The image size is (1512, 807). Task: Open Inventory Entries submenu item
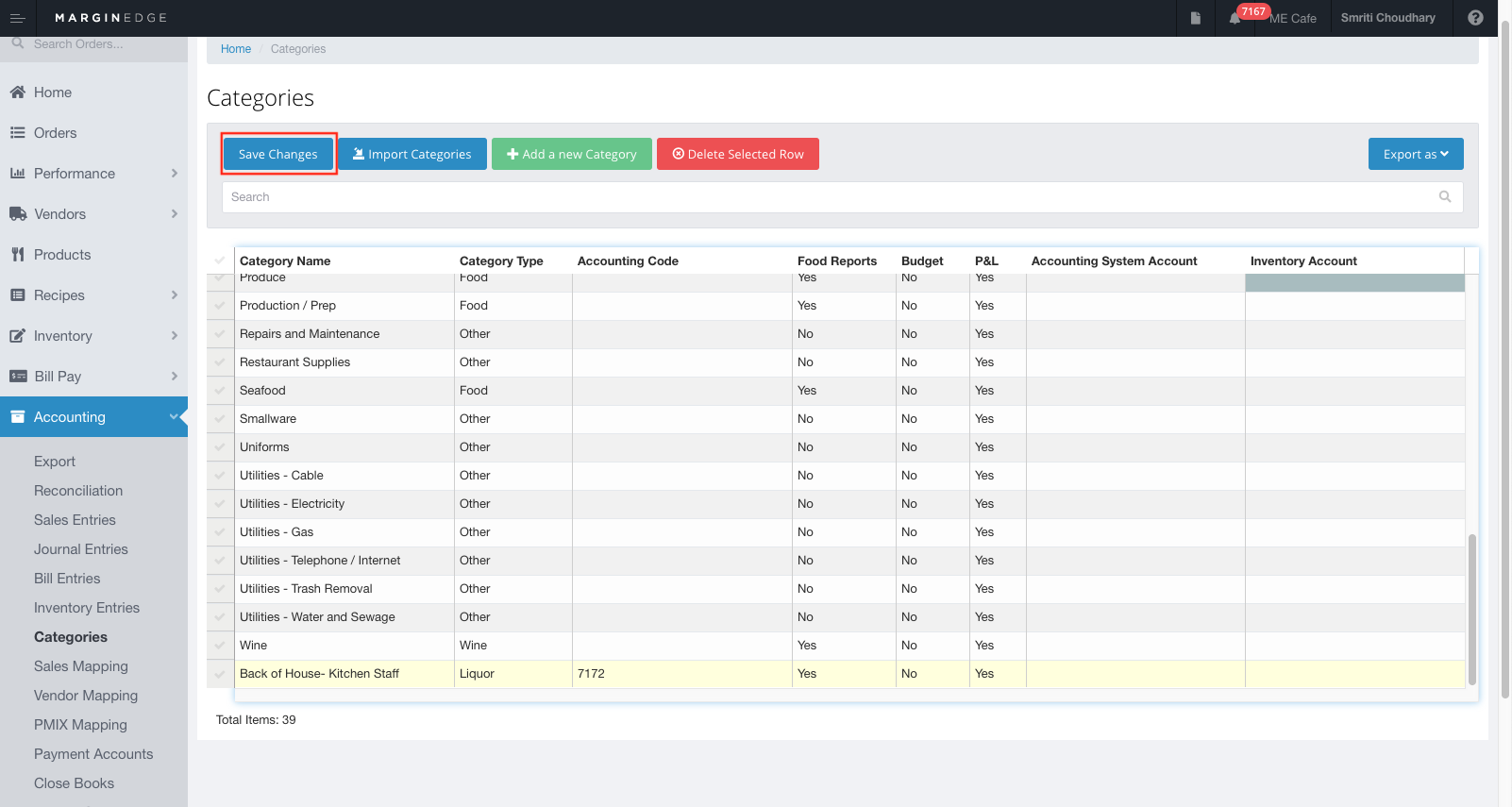(87, 608)
